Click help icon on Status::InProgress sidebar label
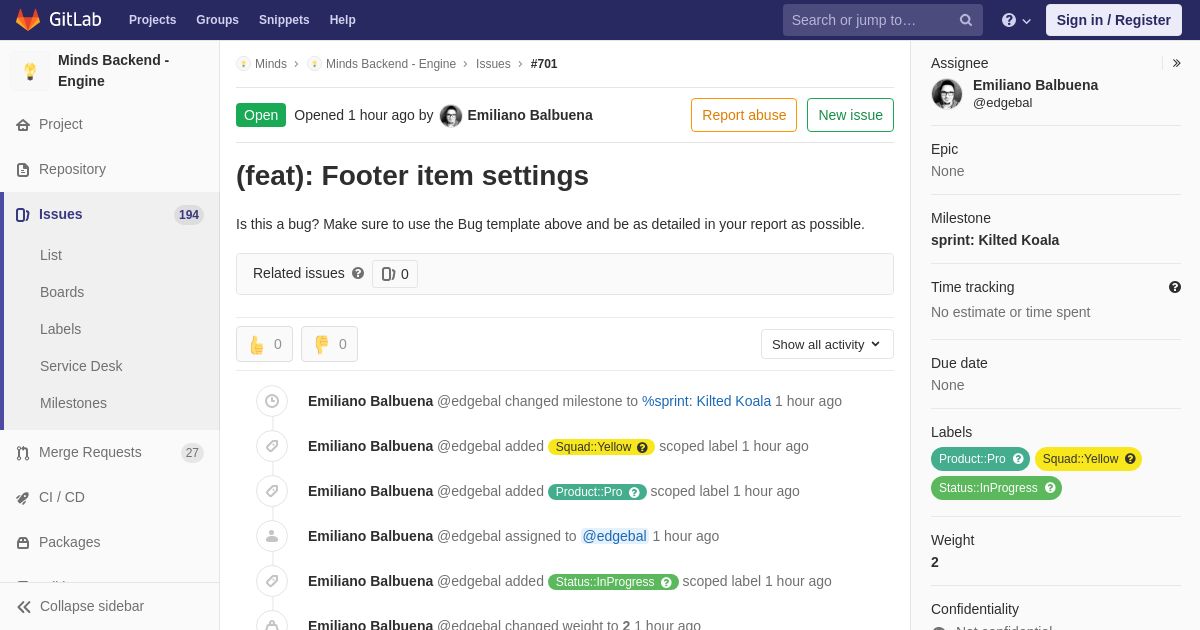The height and width of the screenshot is (630, 1200). (x=1050, y=488)
